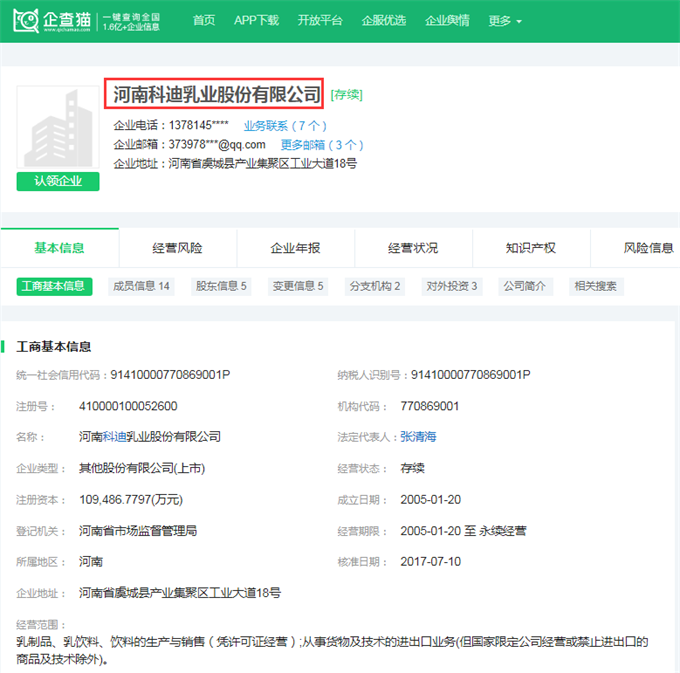680x673 pixels.
Task: Jump to 变更信息 5 section
Action: coord(298,286)
